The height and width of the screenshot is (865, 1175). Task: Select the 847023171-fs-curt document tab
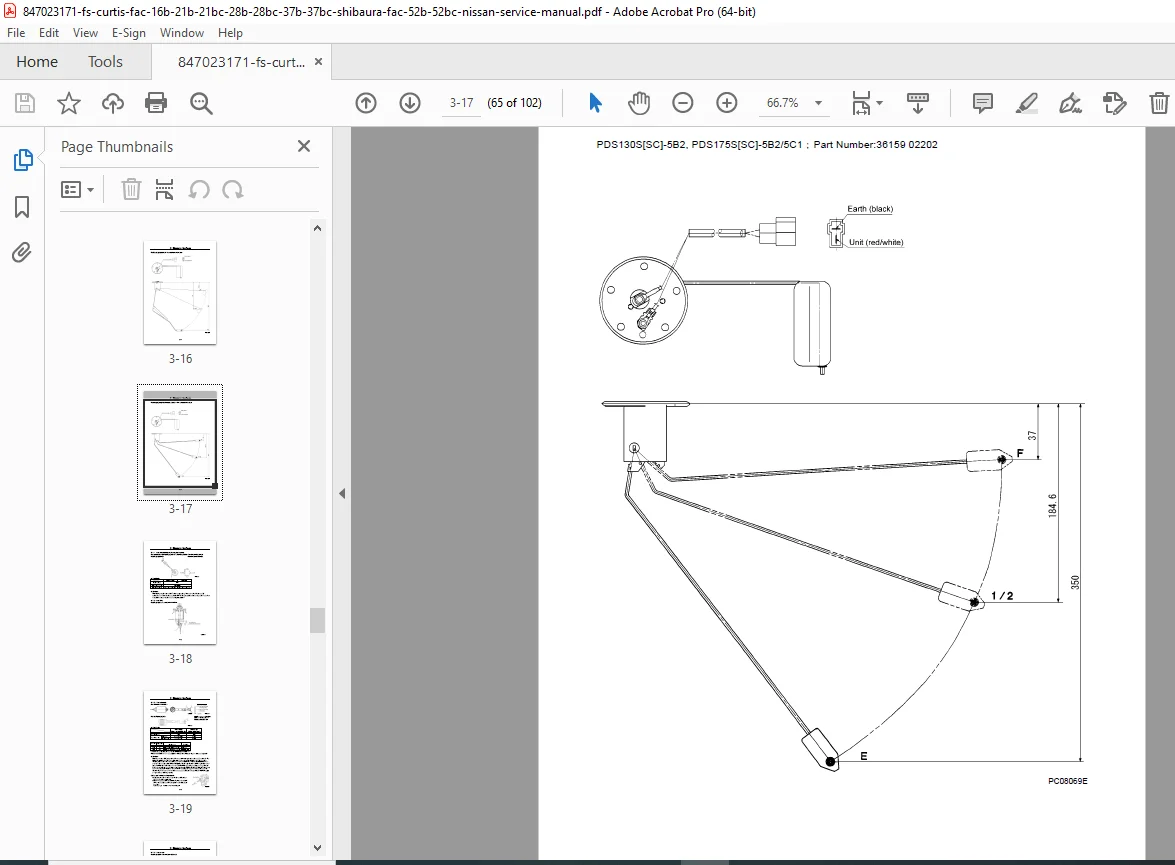[241, 62]
